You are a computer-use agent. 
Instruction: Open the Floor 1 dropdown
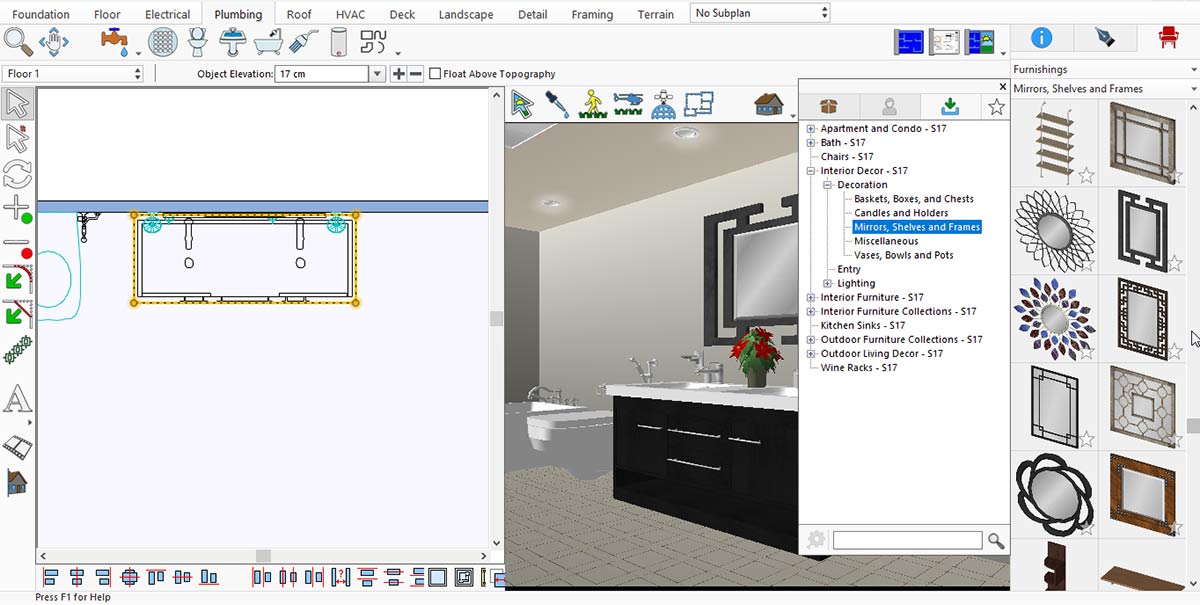74,74
